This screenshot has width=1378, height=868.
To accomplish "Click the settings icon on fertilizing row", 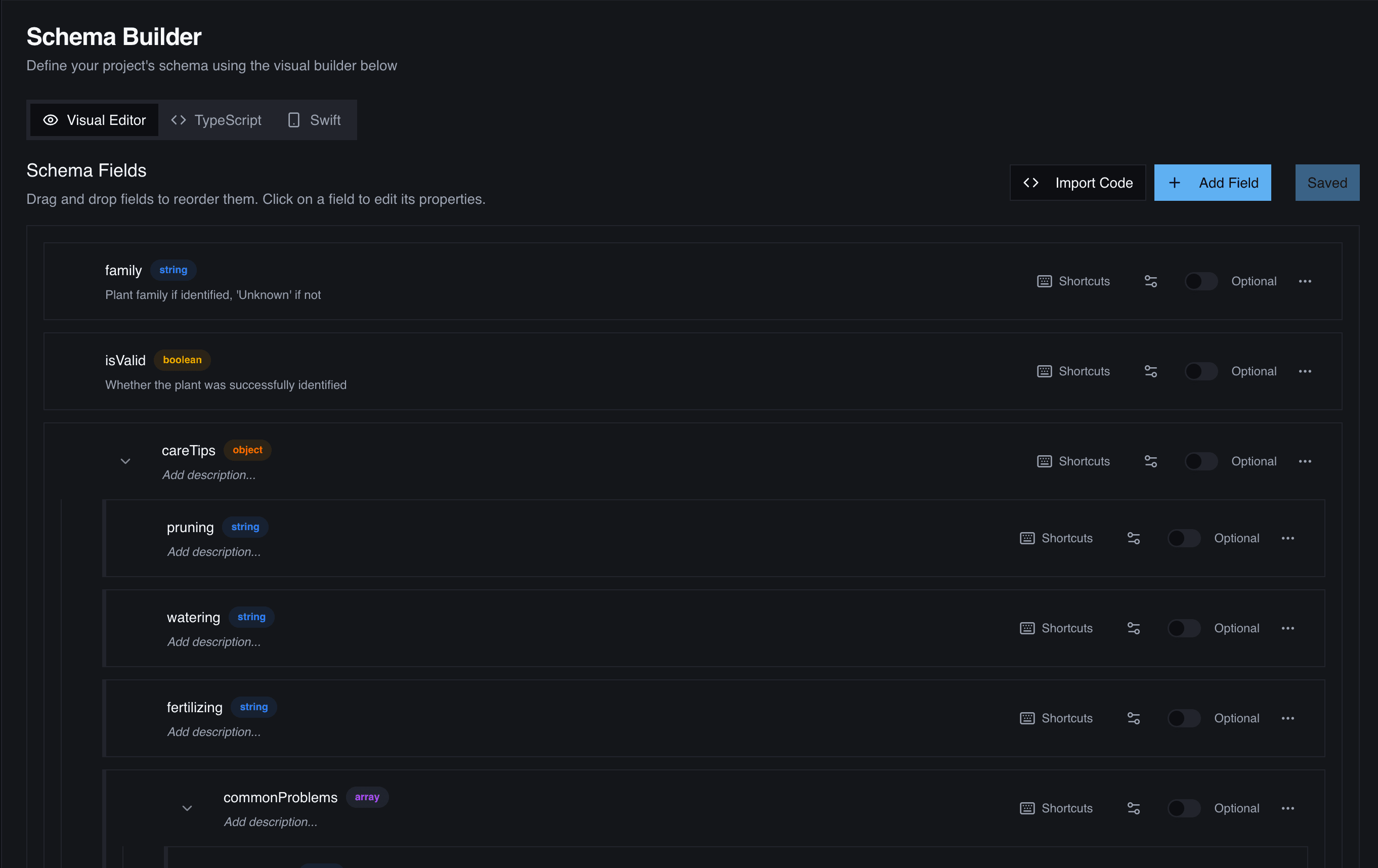I will [1135, 718].
